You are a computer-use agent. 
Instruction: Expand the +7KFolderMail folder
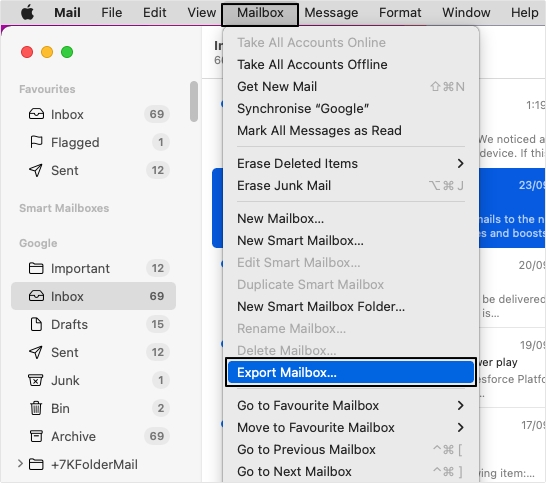pyautogui.click(x=20, y=463)
